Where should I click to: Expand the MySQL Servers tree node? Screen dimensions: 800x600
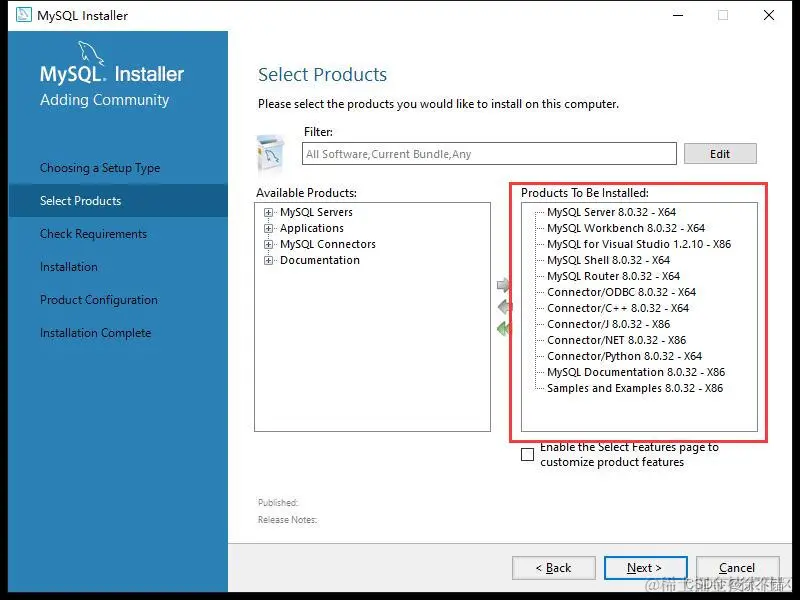[268, 212]
